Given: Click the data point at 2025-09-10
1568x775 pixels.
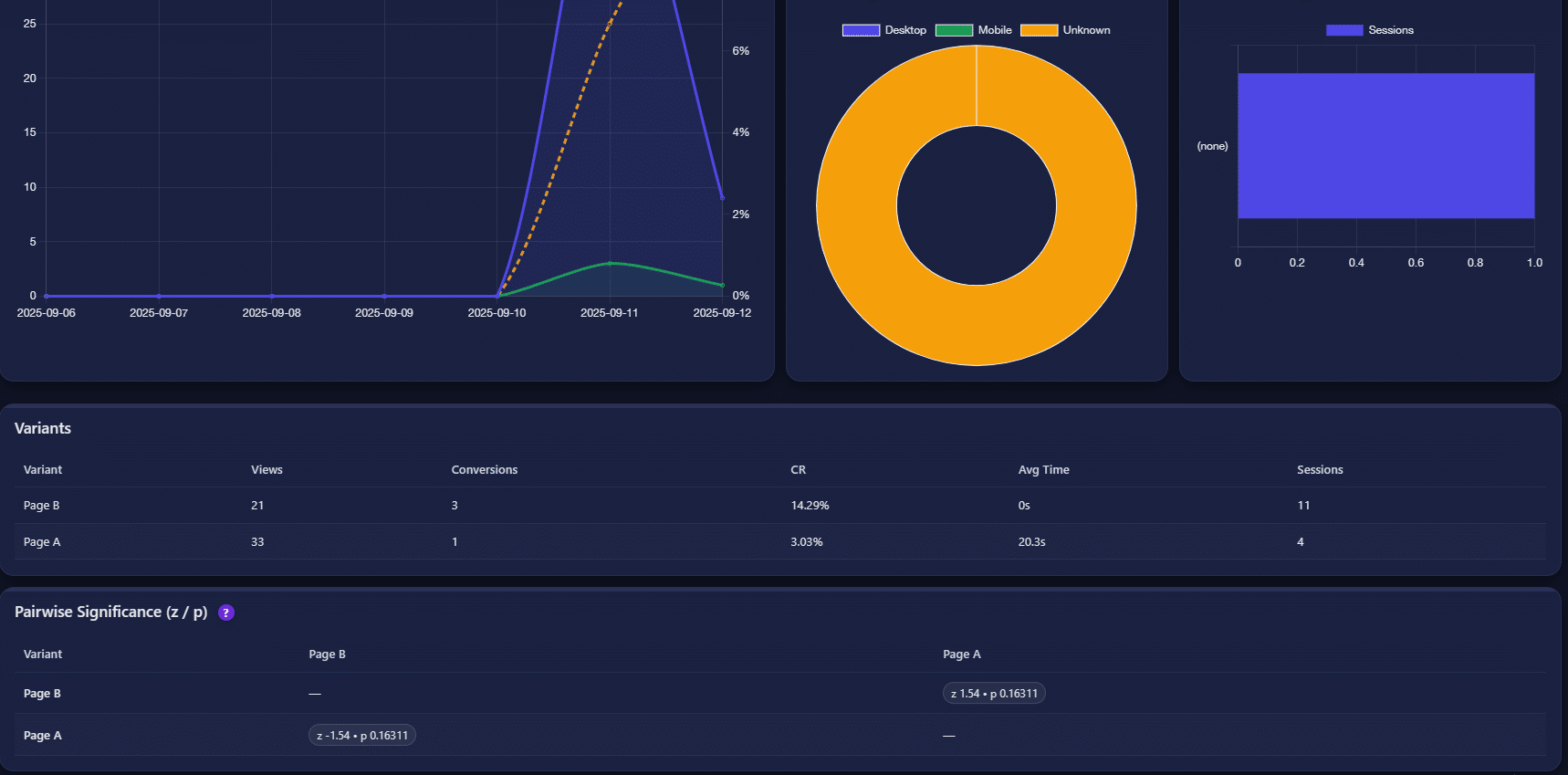Looking at the screenshot, I should [497, 296].
